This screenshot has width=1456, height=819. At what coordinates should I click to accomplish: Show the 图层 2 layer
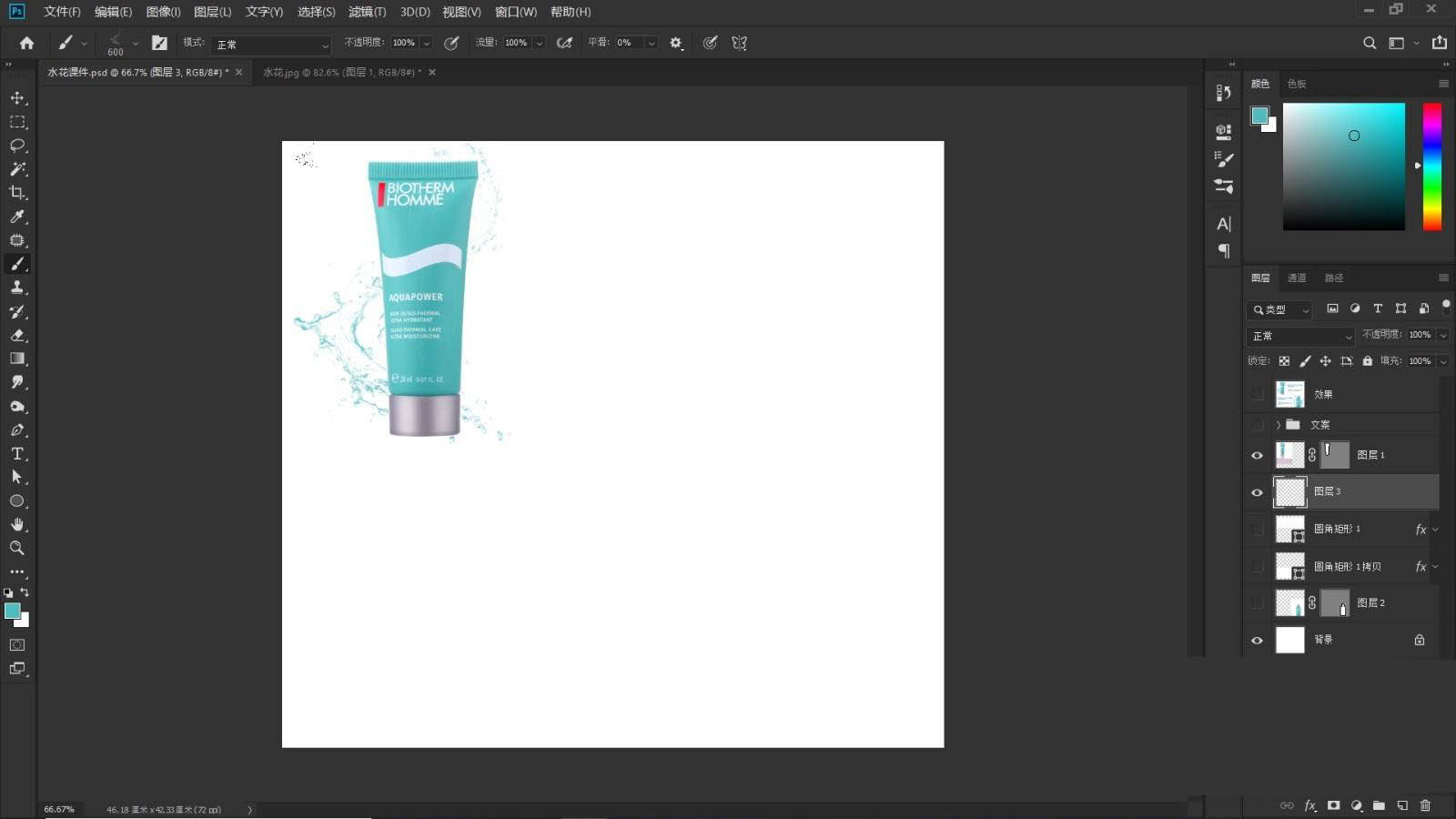pyautogui.click(x=1257, y=602)
